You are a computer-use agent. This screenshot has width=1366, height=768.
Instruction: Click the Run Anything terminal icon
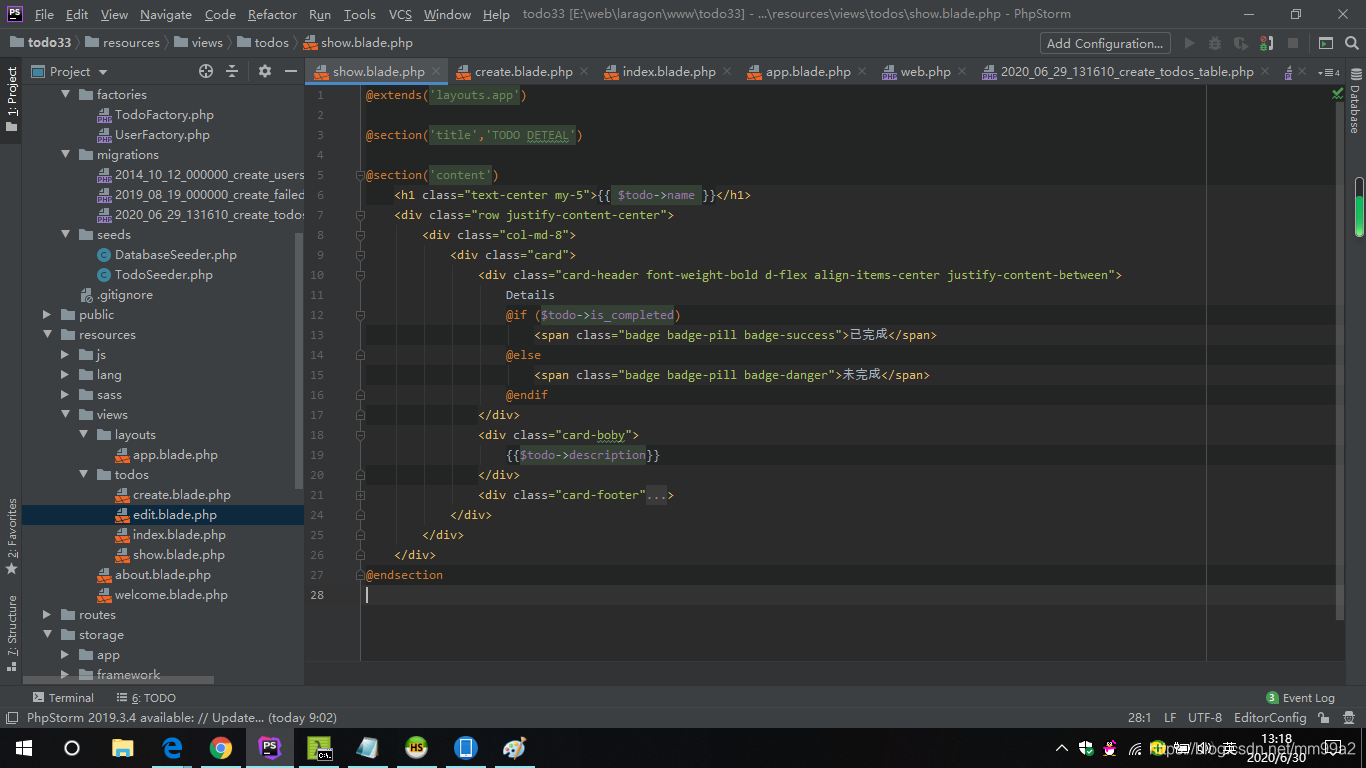click(x=1325, y=43)
